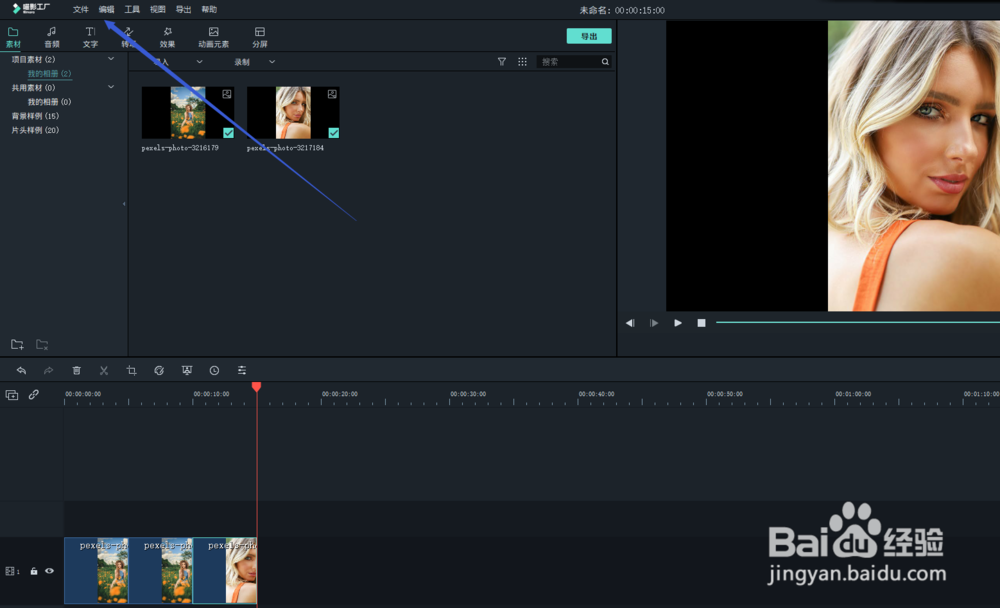Click the red playhead marker
The height and width of the screenshot is (608, 1000).
point(256,387)
